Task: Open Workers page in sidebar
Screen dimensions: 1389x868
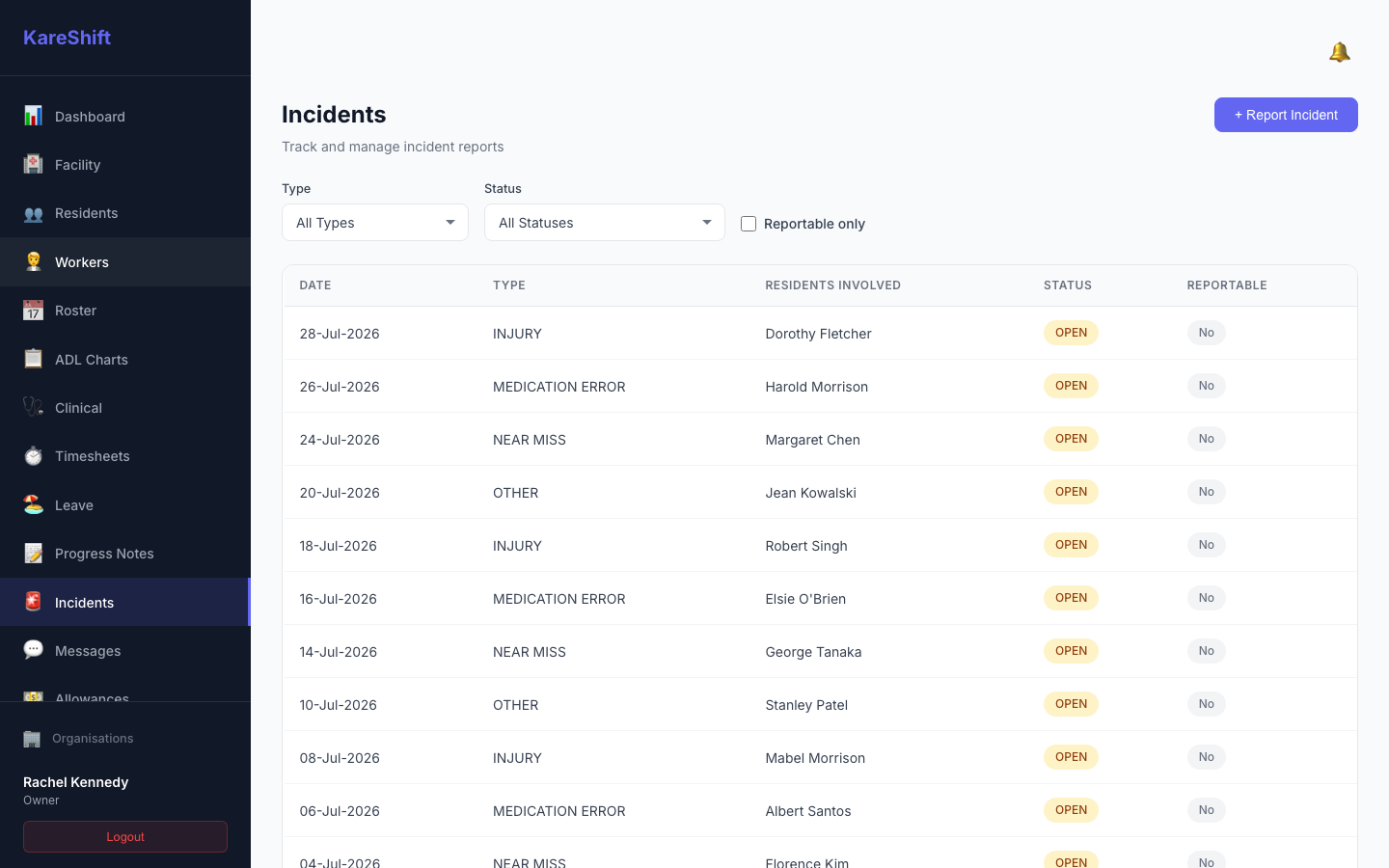Action: coord(125,261)
